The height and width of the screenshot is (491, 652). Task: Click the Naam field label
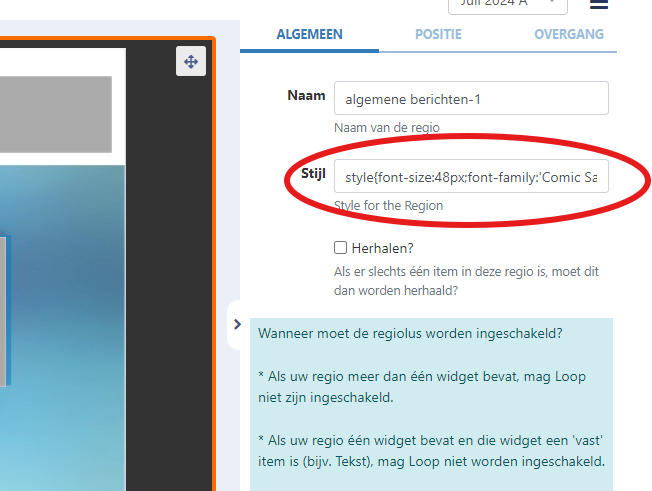tap(306, 96)
